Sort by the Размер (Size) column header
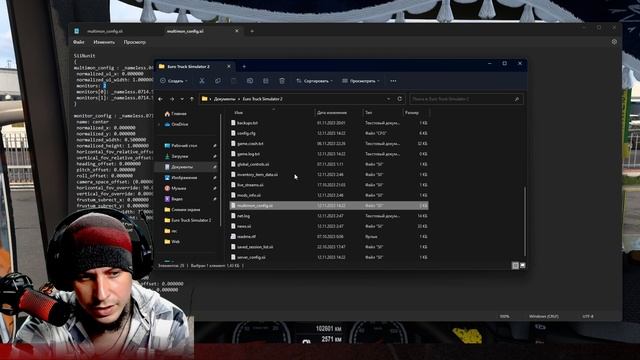The height and width of the screenshot is (360, 640). pyautogui.click(x=412, y=112)
